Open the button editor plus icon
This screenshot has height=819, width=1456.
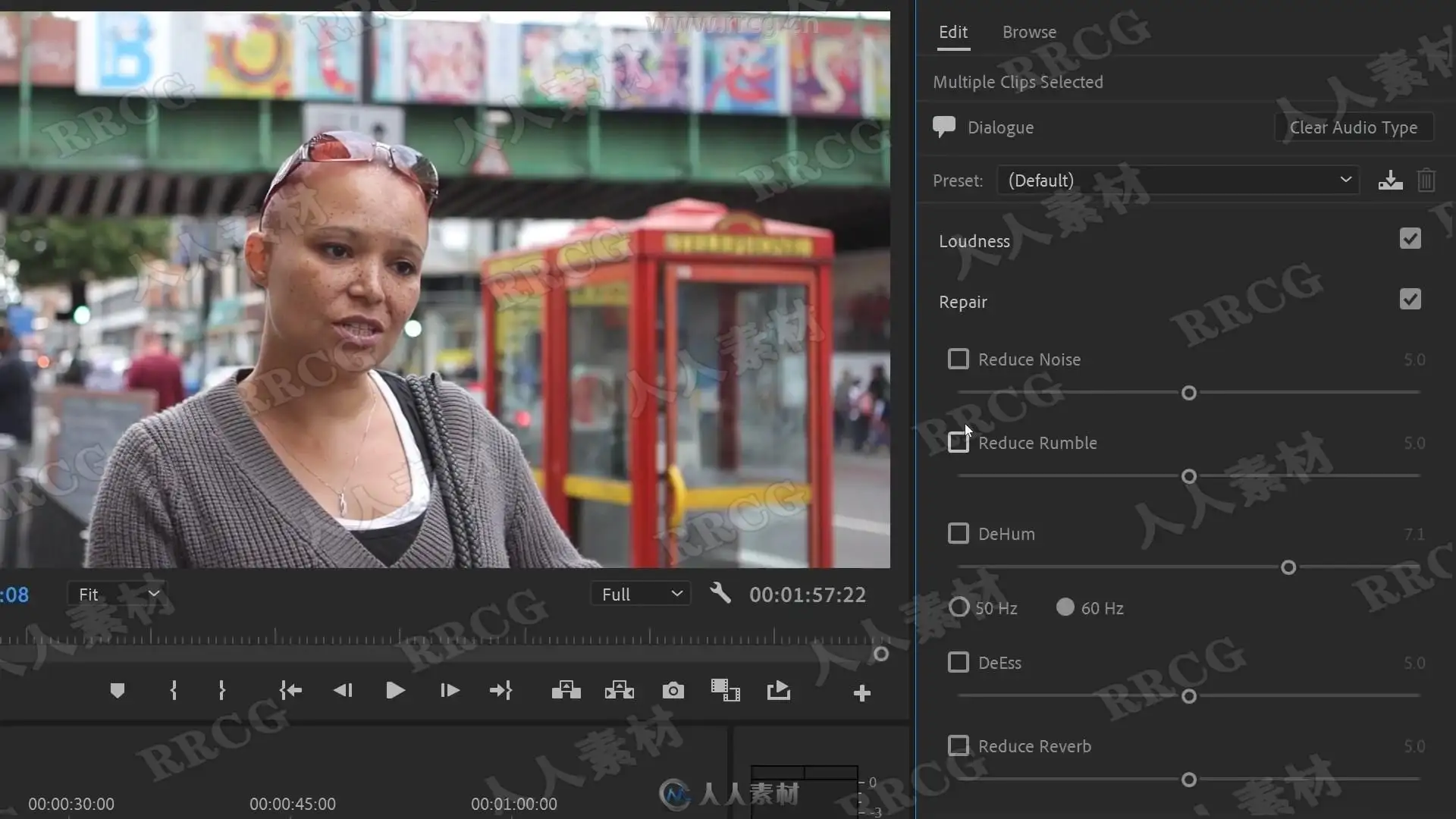click(x=861, y=693)
